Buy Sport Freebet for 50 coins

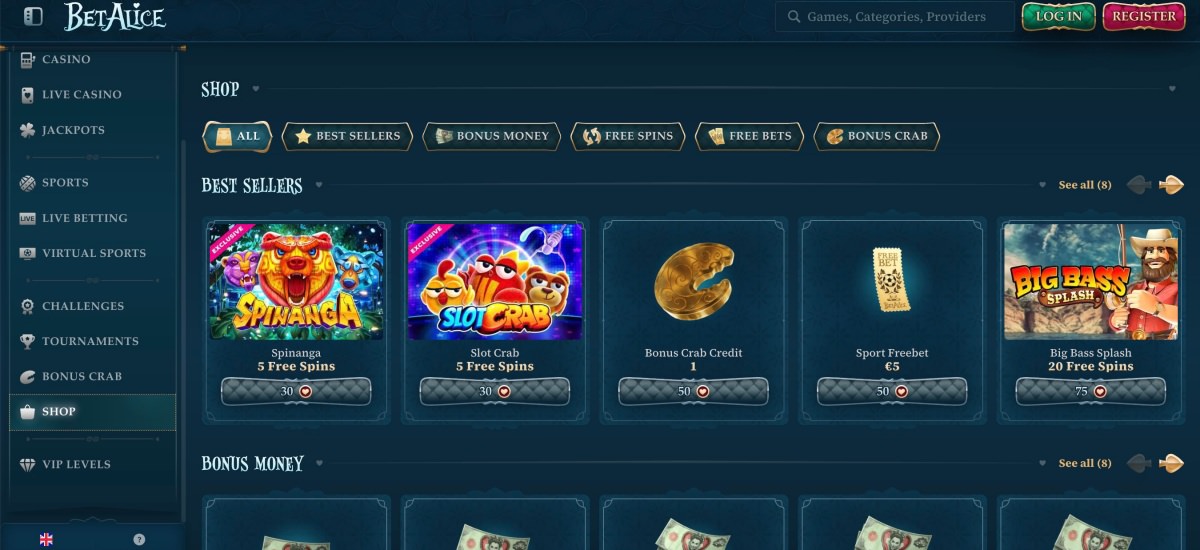click(892, 391)
